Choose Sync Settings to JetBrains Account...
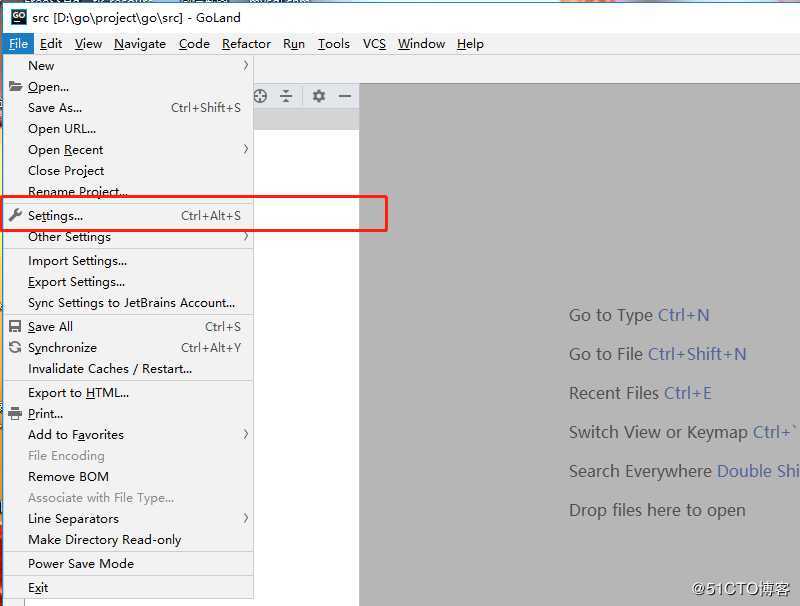This screenshot has height=606, width=800. [x=128, y=302]
